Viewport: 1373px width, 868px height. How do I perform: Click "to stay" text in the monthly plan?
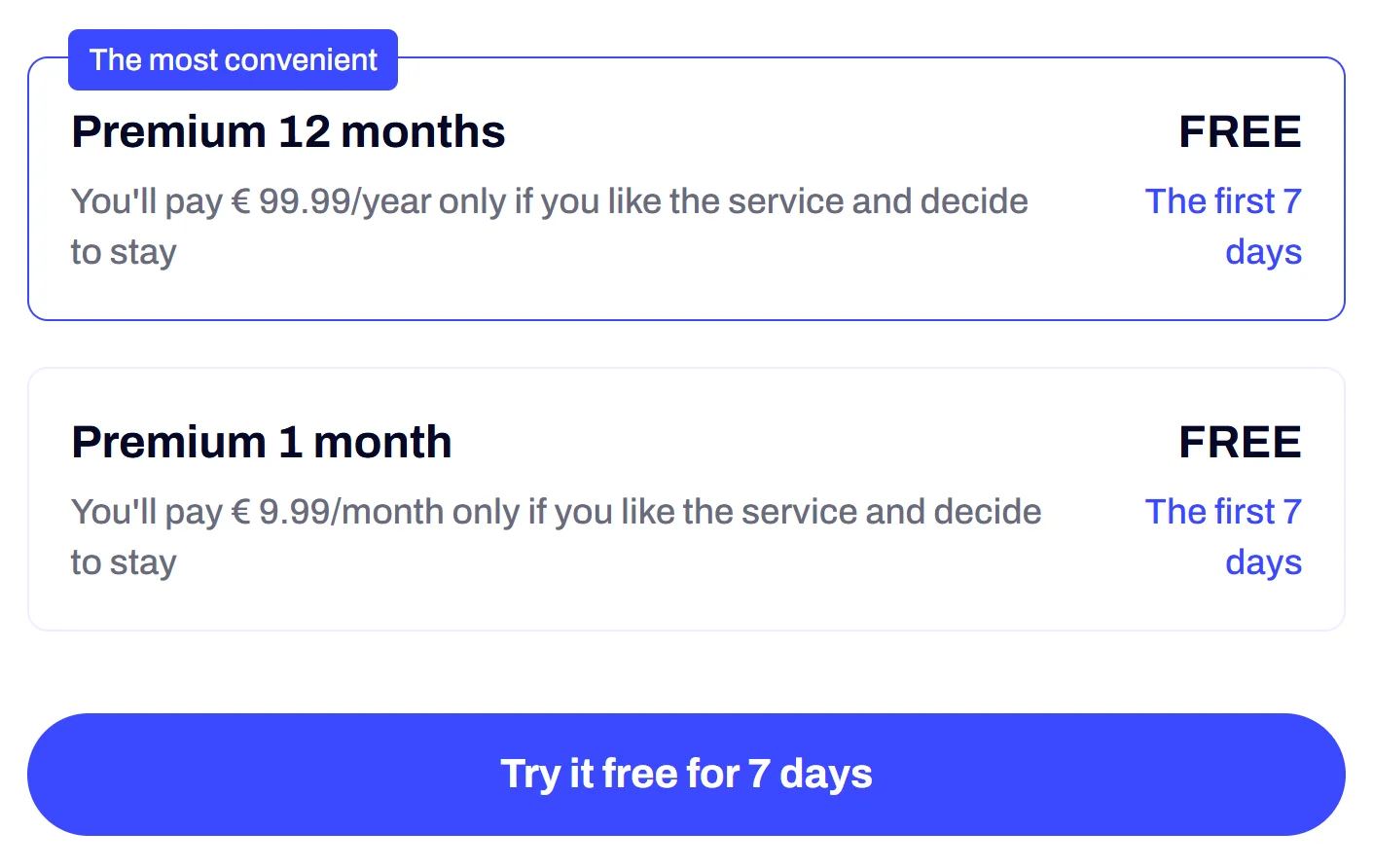124,562
